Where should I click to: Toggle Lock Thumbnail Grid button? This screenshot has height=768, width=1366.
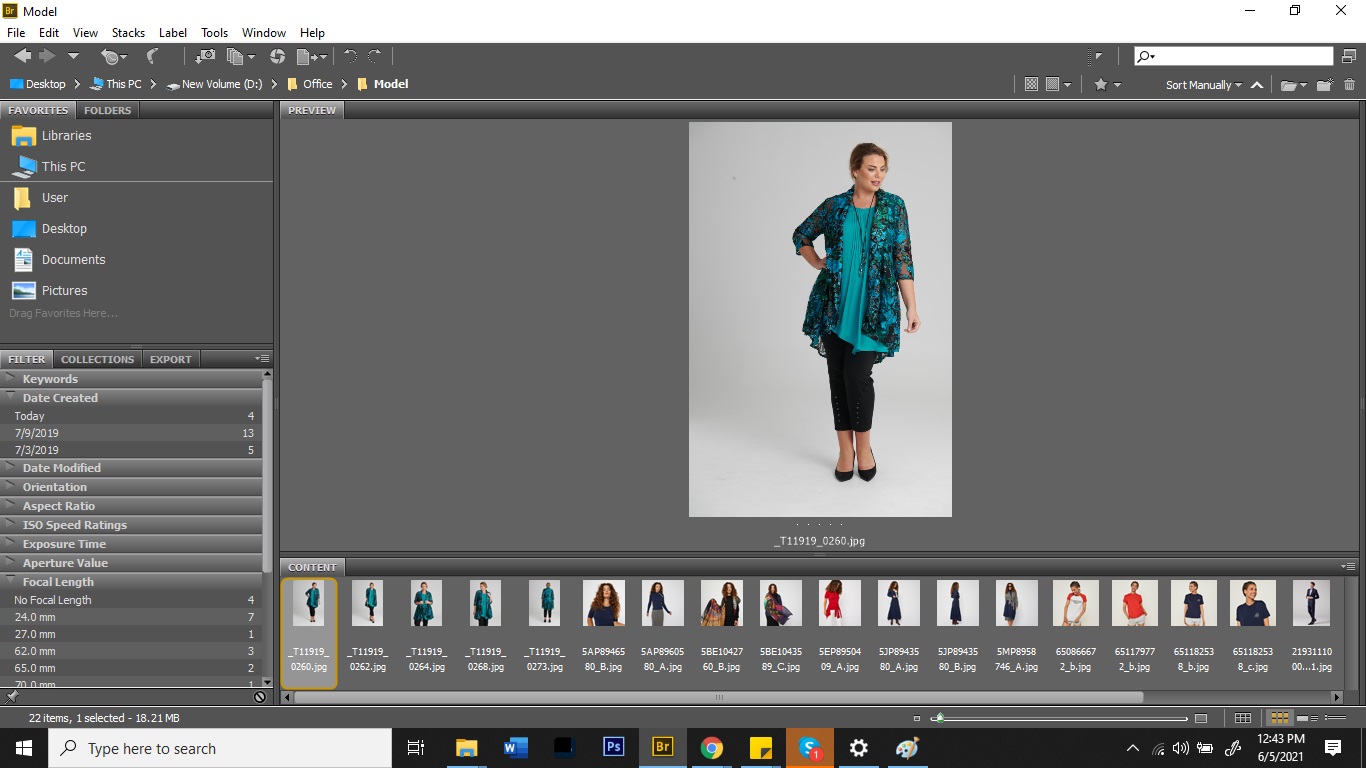tap(1242, 718)
